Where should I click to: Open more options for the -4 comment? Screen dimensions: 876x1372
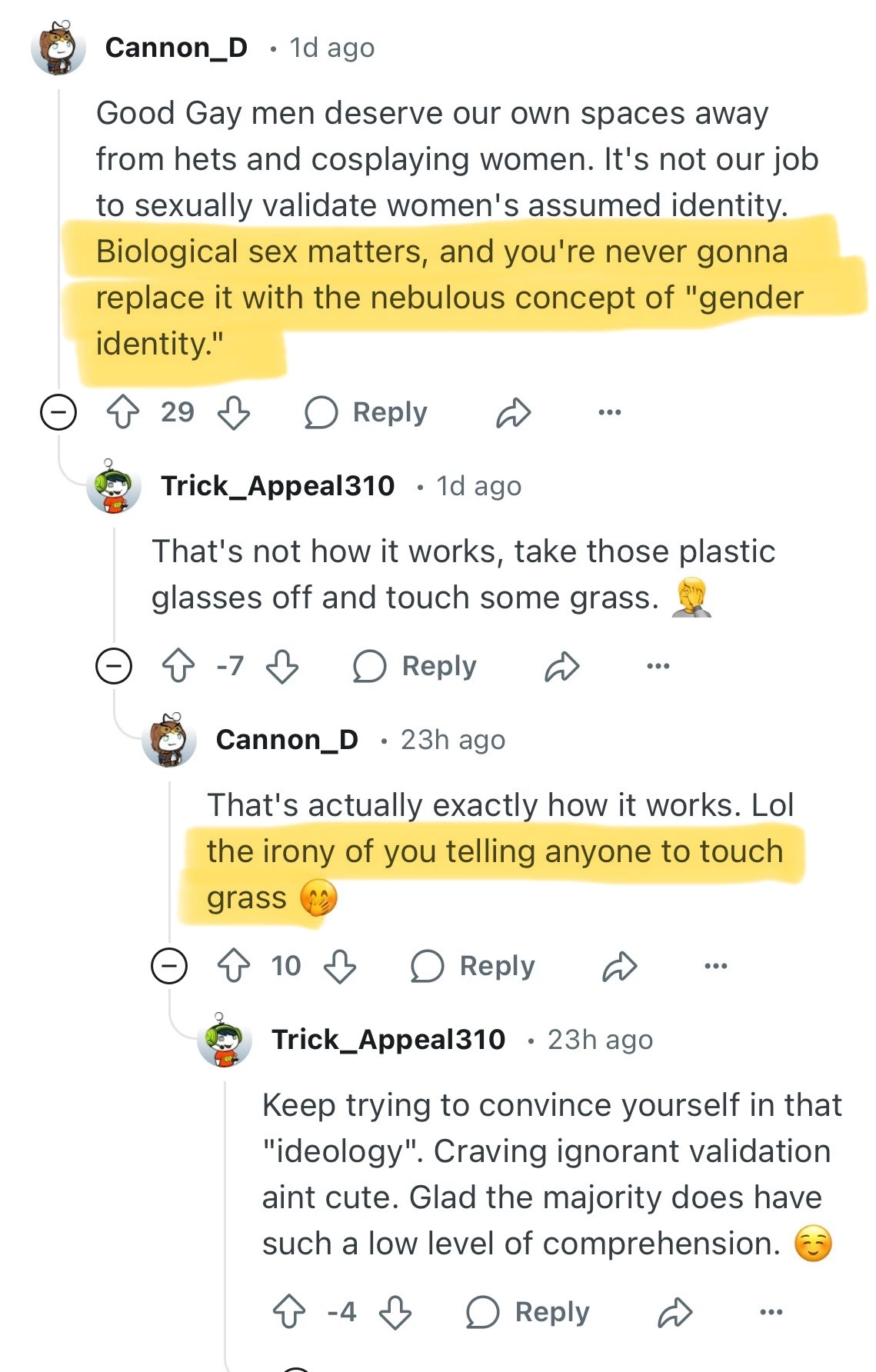point(771,1312)
